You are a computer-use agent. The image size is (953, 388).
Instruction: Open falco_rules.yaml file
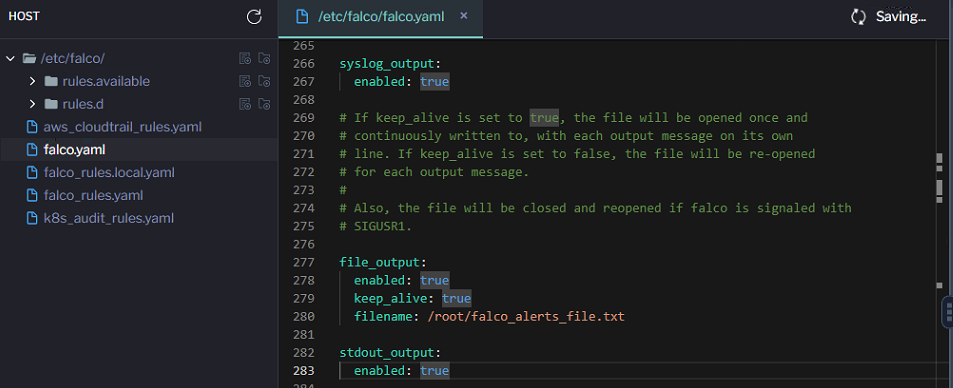85,196
